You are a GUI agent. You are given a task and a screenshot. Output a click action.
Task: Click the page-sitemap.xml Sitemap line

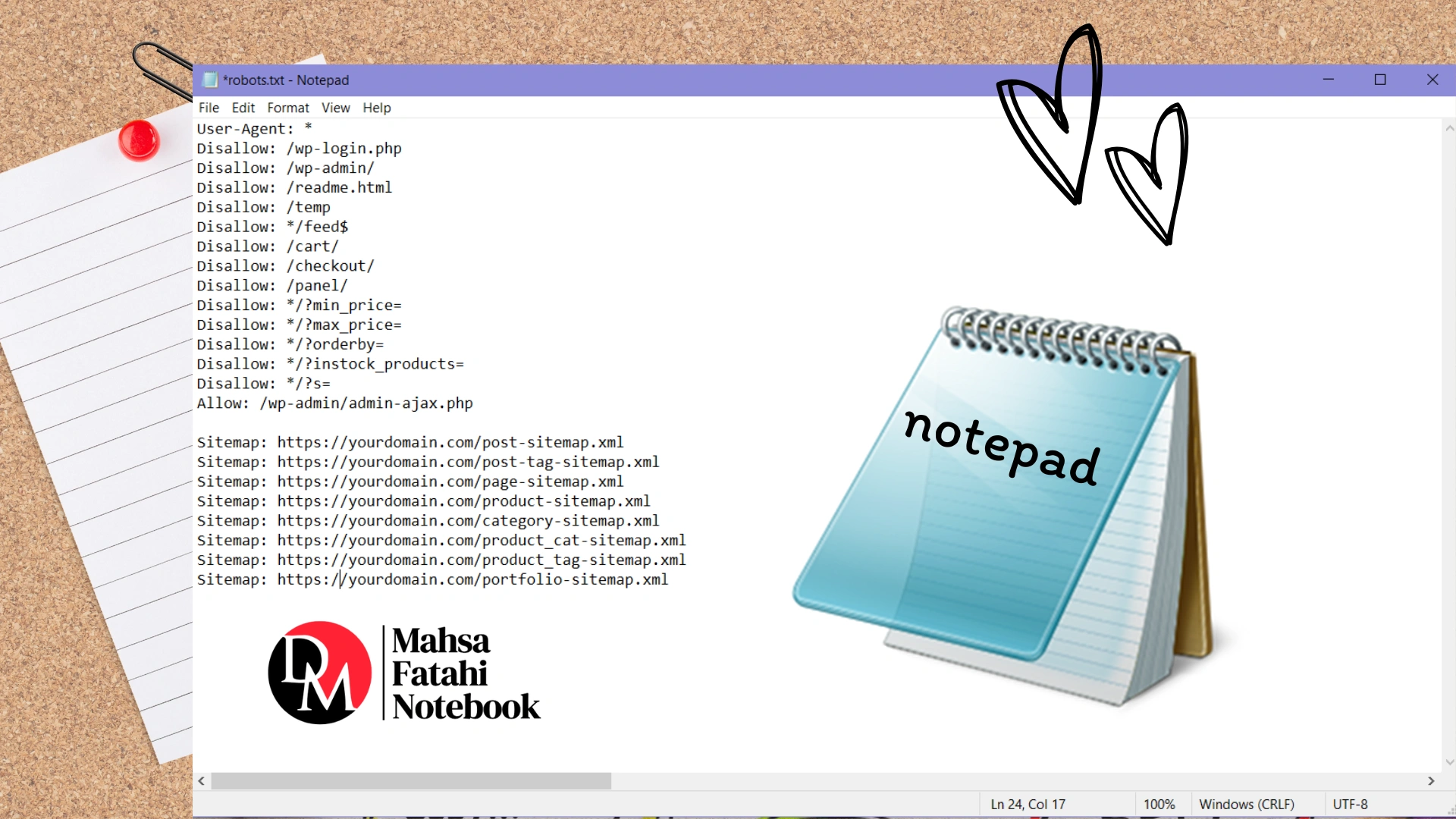[410, 482]
